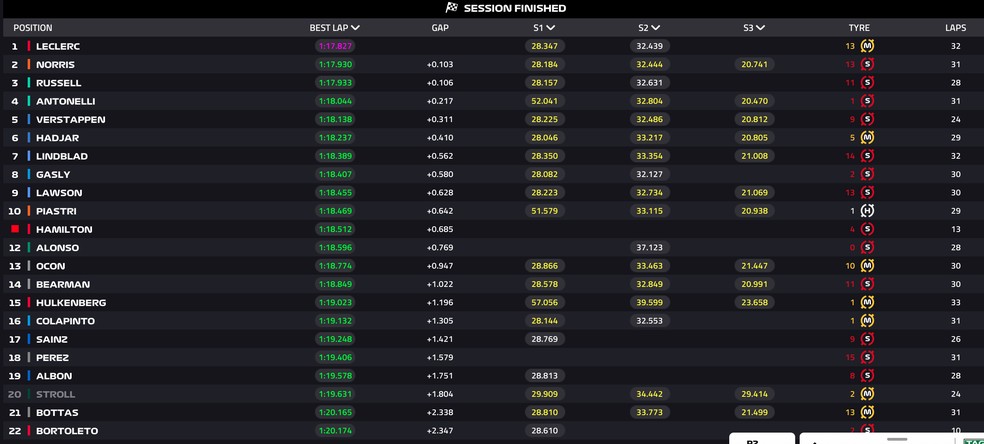Screen dimensions: 984x444
Task: Click the Gap column header
Action: [440, 28]
